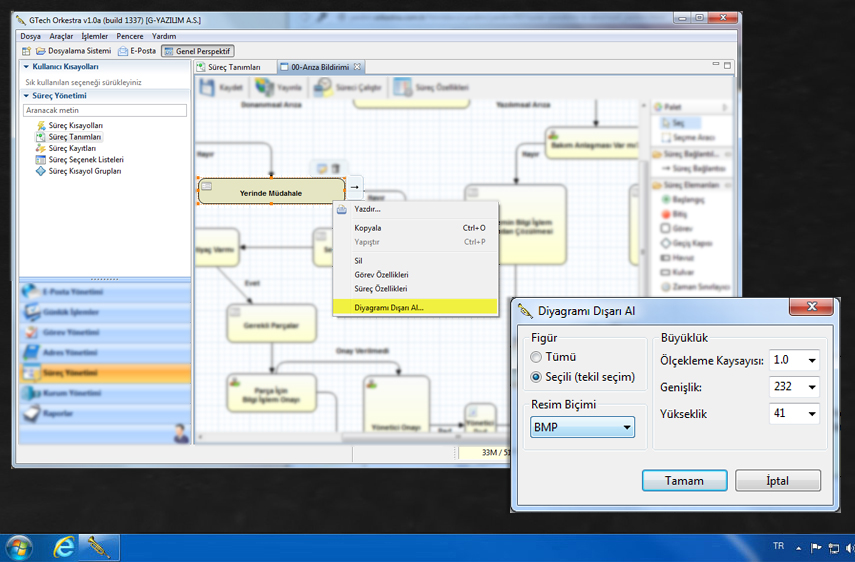The image size is (855, 562).
Task: Click the Süreç Kısayolları tree icon
Action: coord(41,126)
